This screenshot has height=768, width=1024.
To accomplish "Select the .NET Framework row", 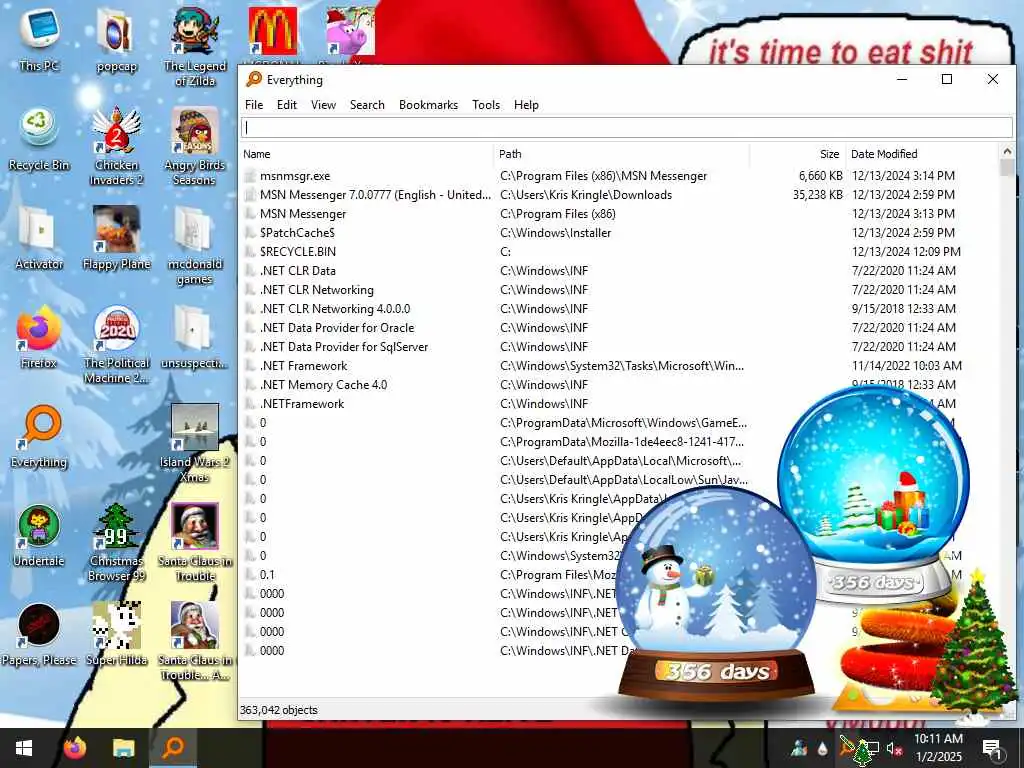I will (x=620, y=366).
